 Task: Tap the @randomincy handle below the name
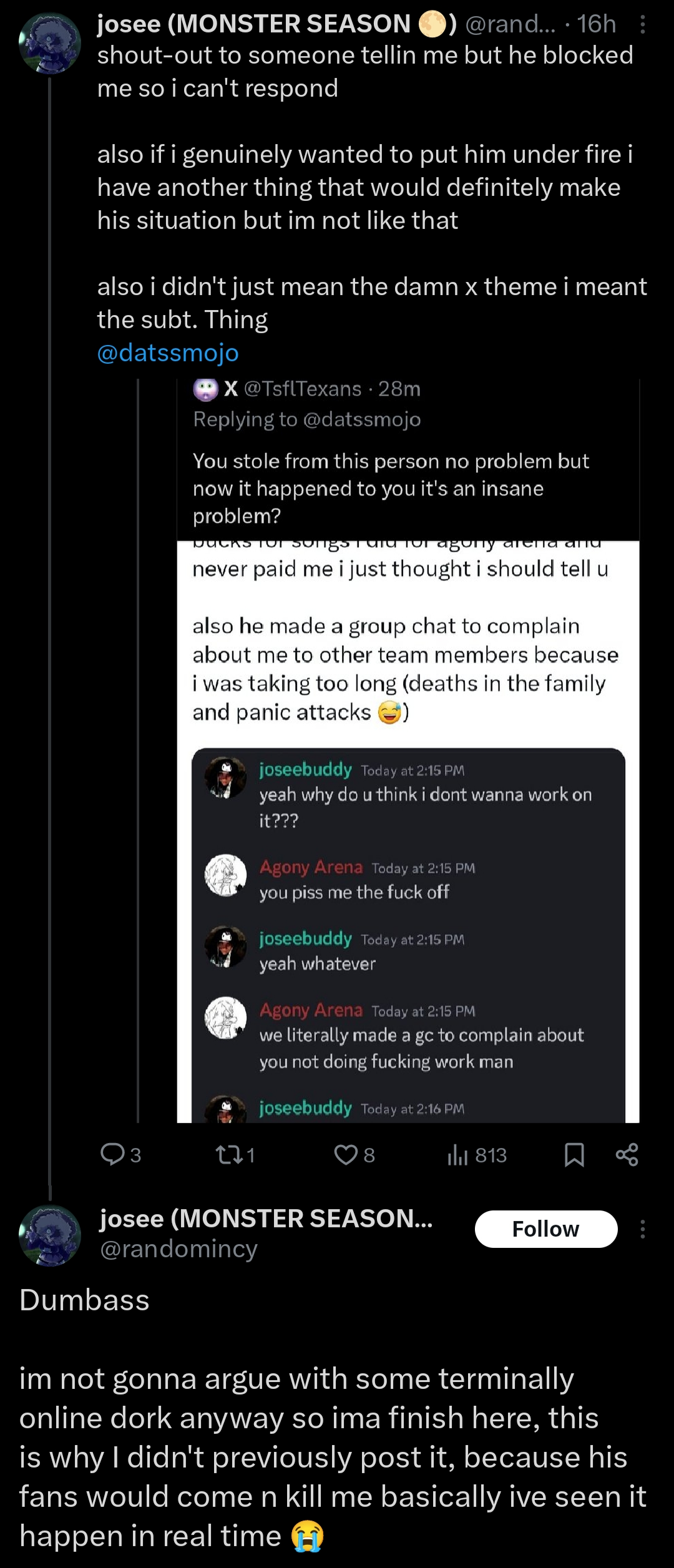(179, 1249)
